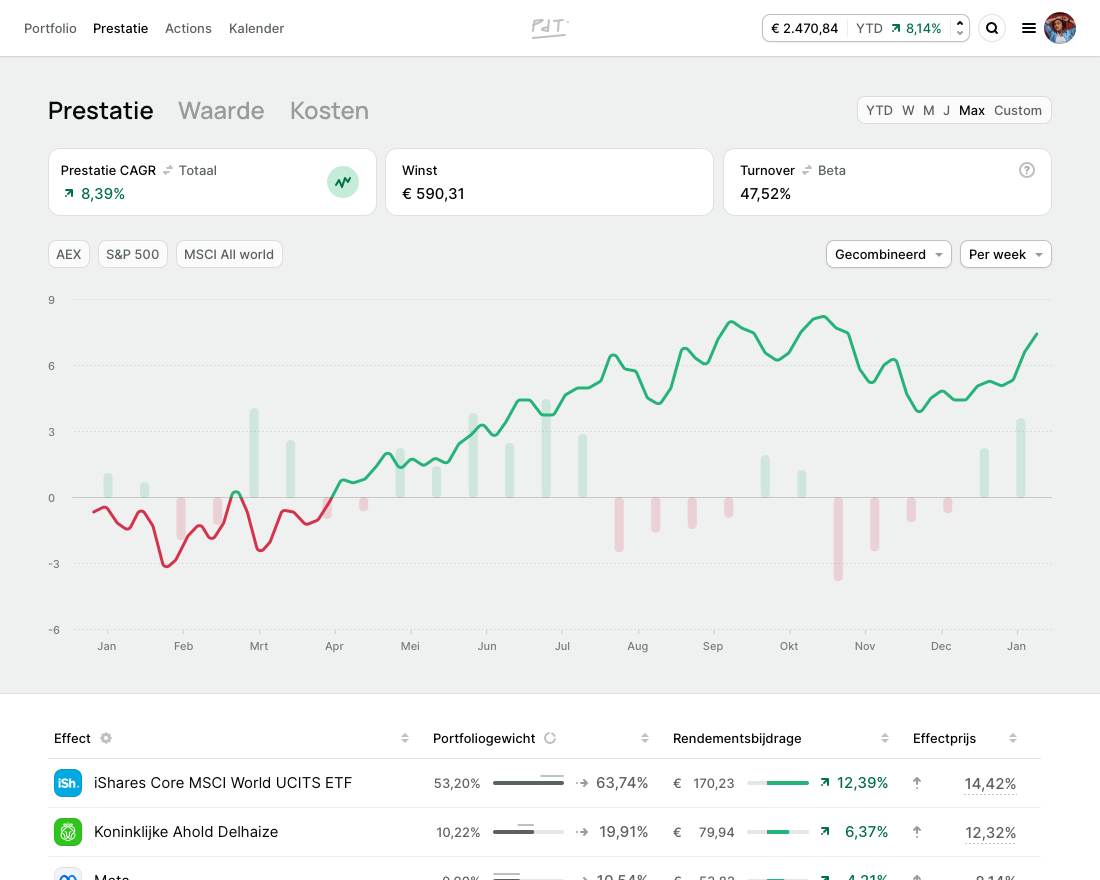
Task: Click the search magnifier icon
Action: 992,28
